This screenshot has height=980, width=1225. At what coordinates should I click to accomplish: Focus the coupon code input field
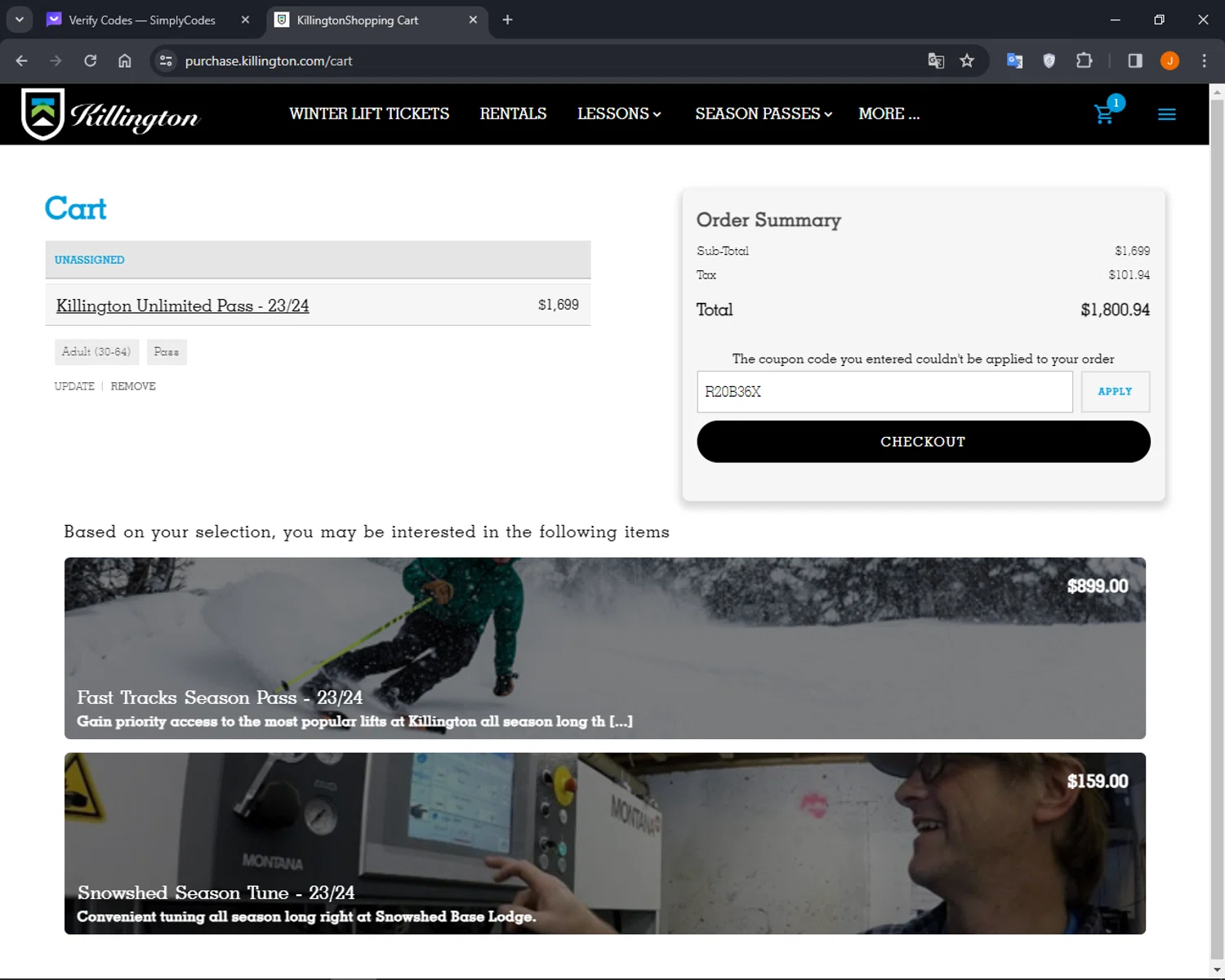pyautogui.click(x=884, y=392)
